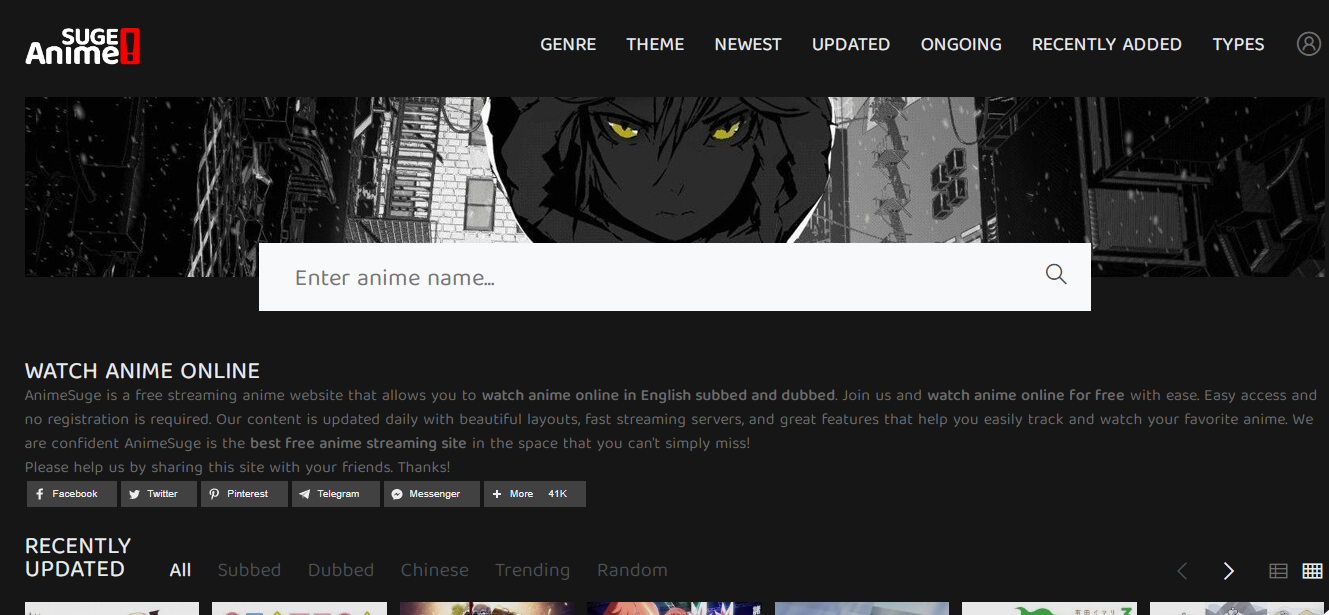This screenshot has height=615, width=1329.
Task: Open the user account icon
Action: [1309, 44]
